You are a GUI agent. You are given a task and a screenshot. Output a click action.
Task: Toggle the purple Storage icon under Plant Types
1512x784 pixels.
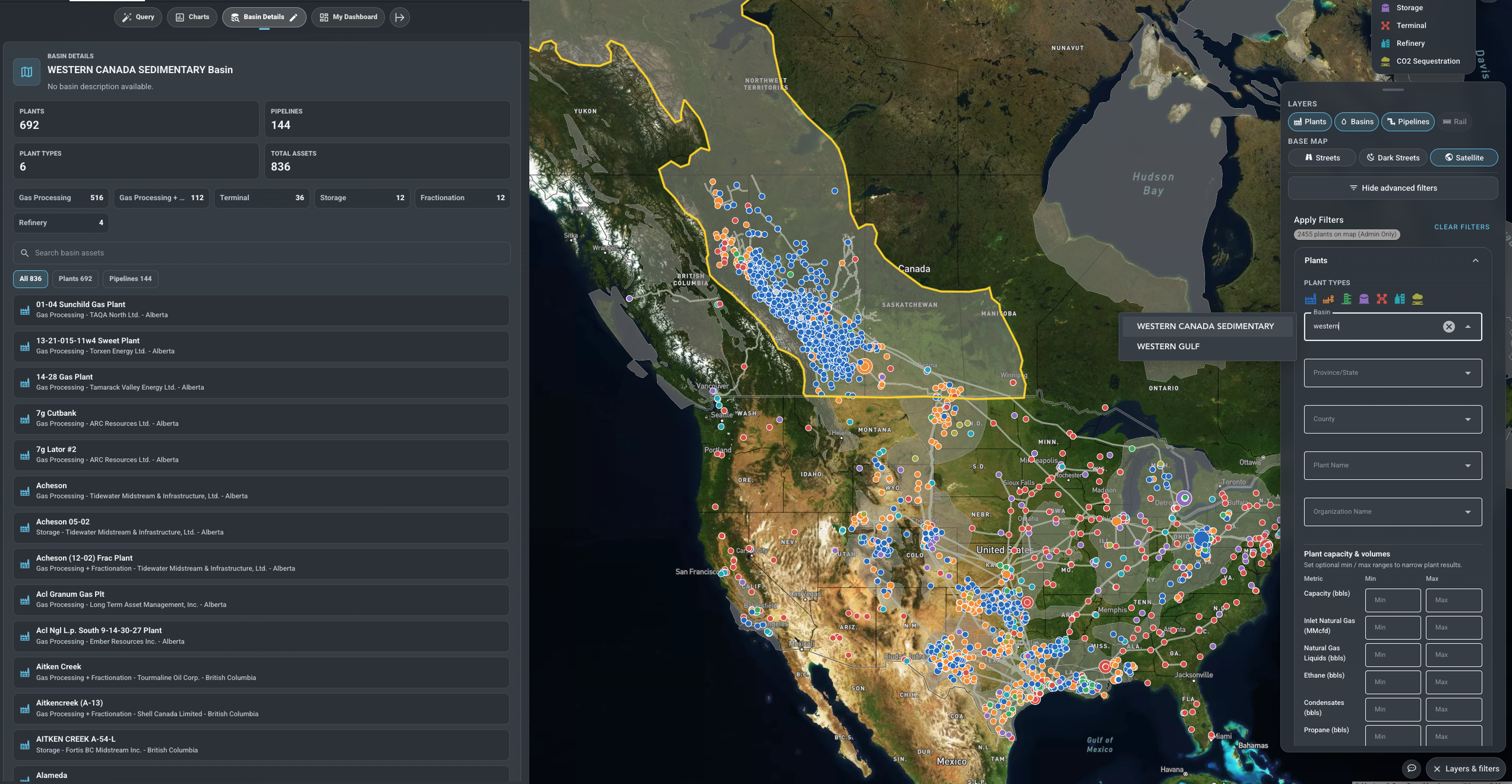(x=1364, y=299)
